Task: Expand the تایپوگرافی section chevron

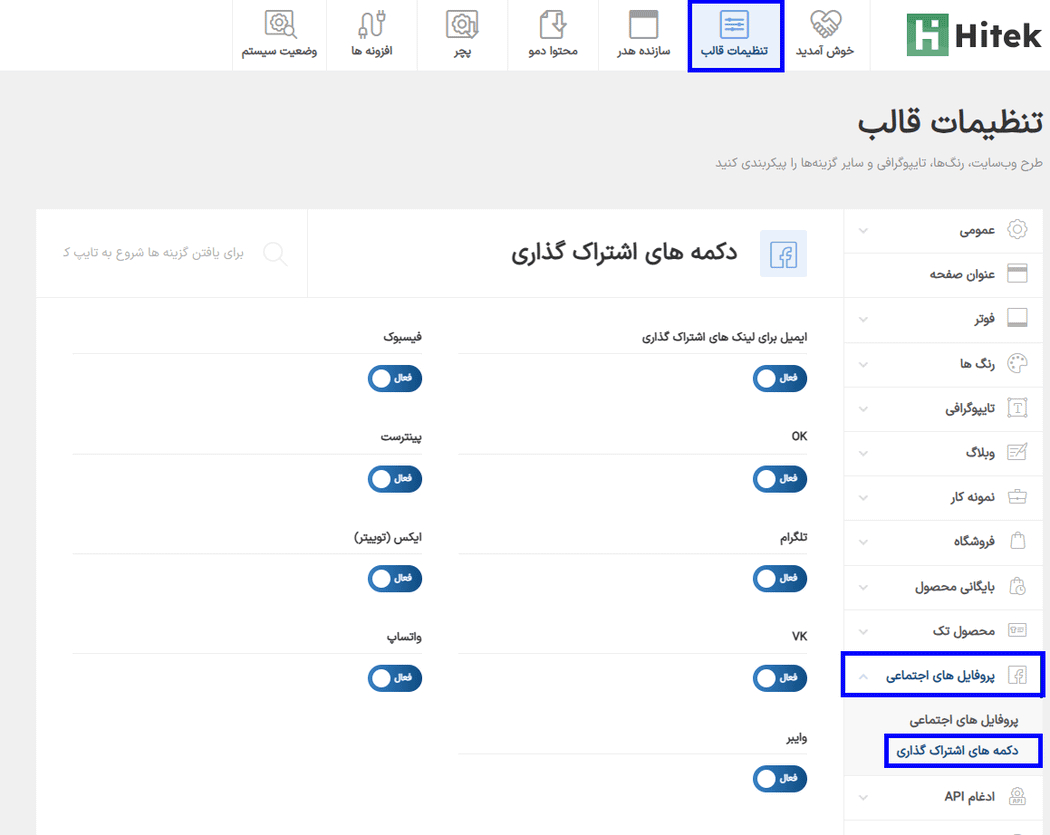Action: tap(863, 408)
